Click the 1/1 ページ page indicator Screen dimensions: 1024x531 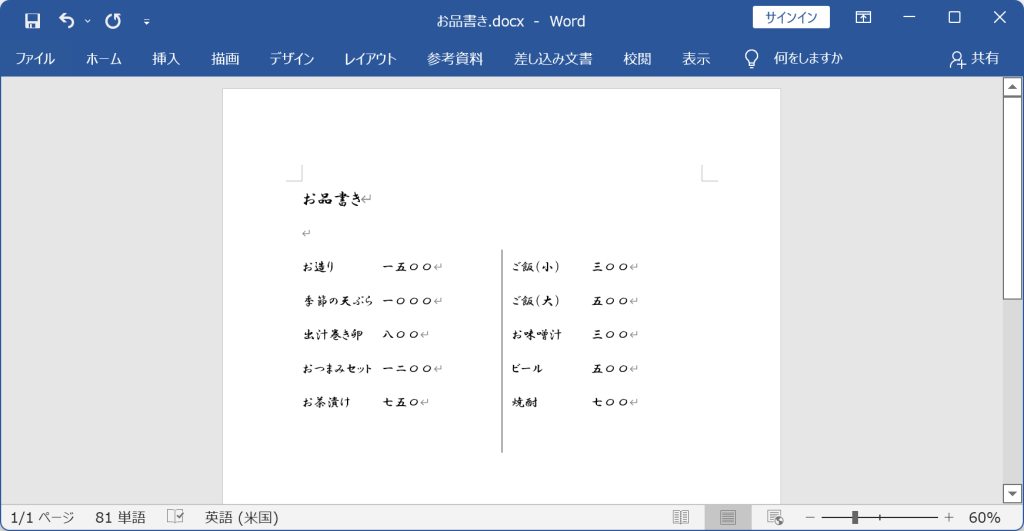[x=42, y=517]
